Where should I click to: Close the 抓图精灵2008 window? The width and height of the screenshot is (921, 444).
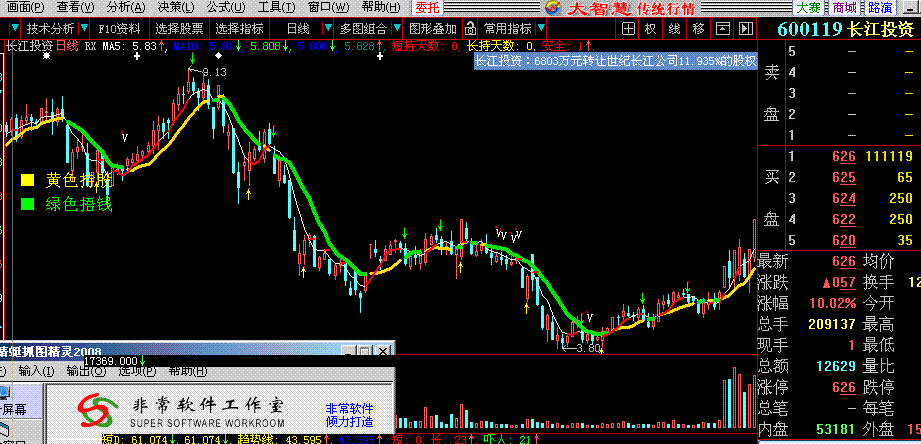(383, 351)
